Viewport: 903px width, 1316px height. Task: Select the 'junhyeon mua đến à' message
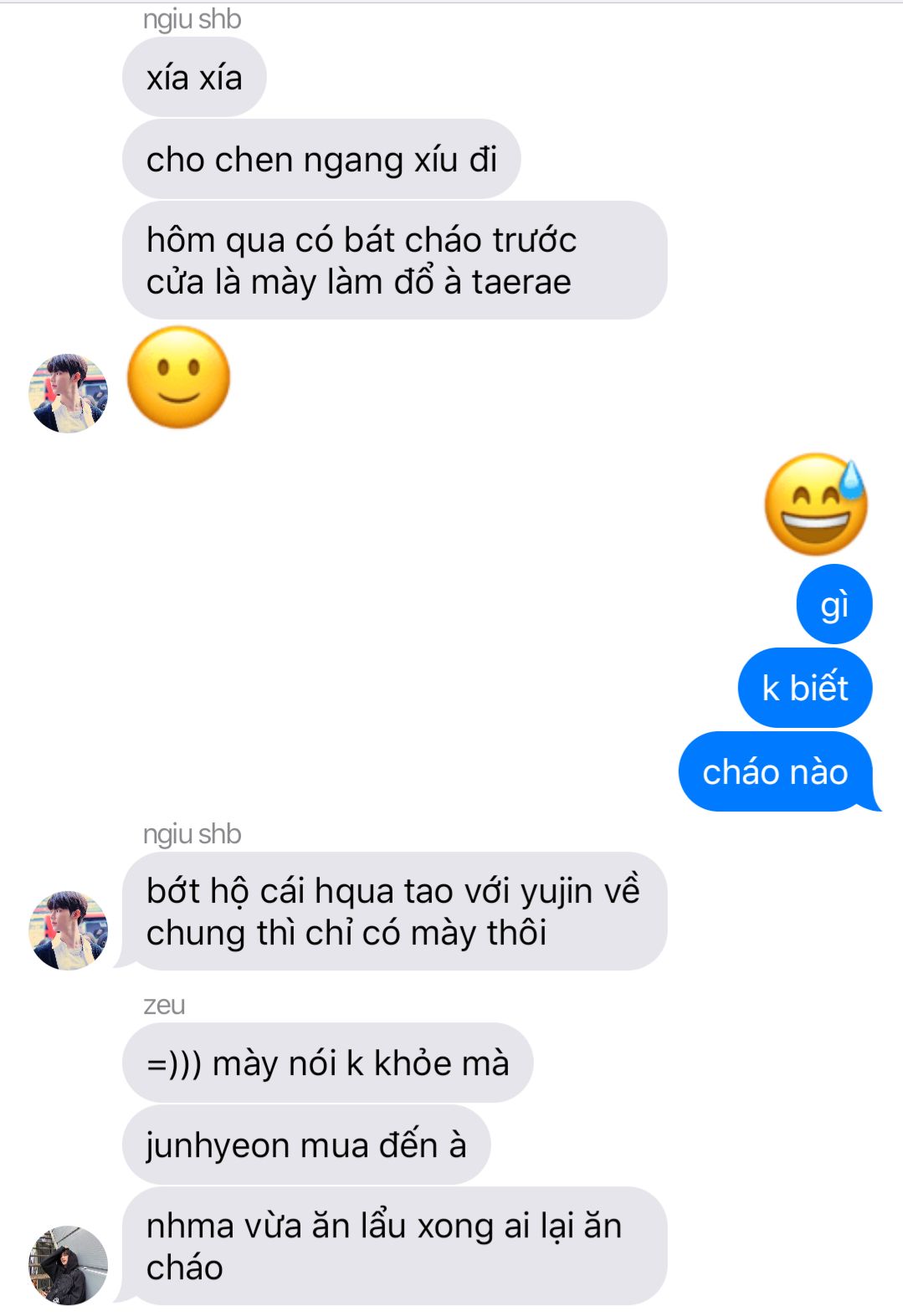point(306,1144)
